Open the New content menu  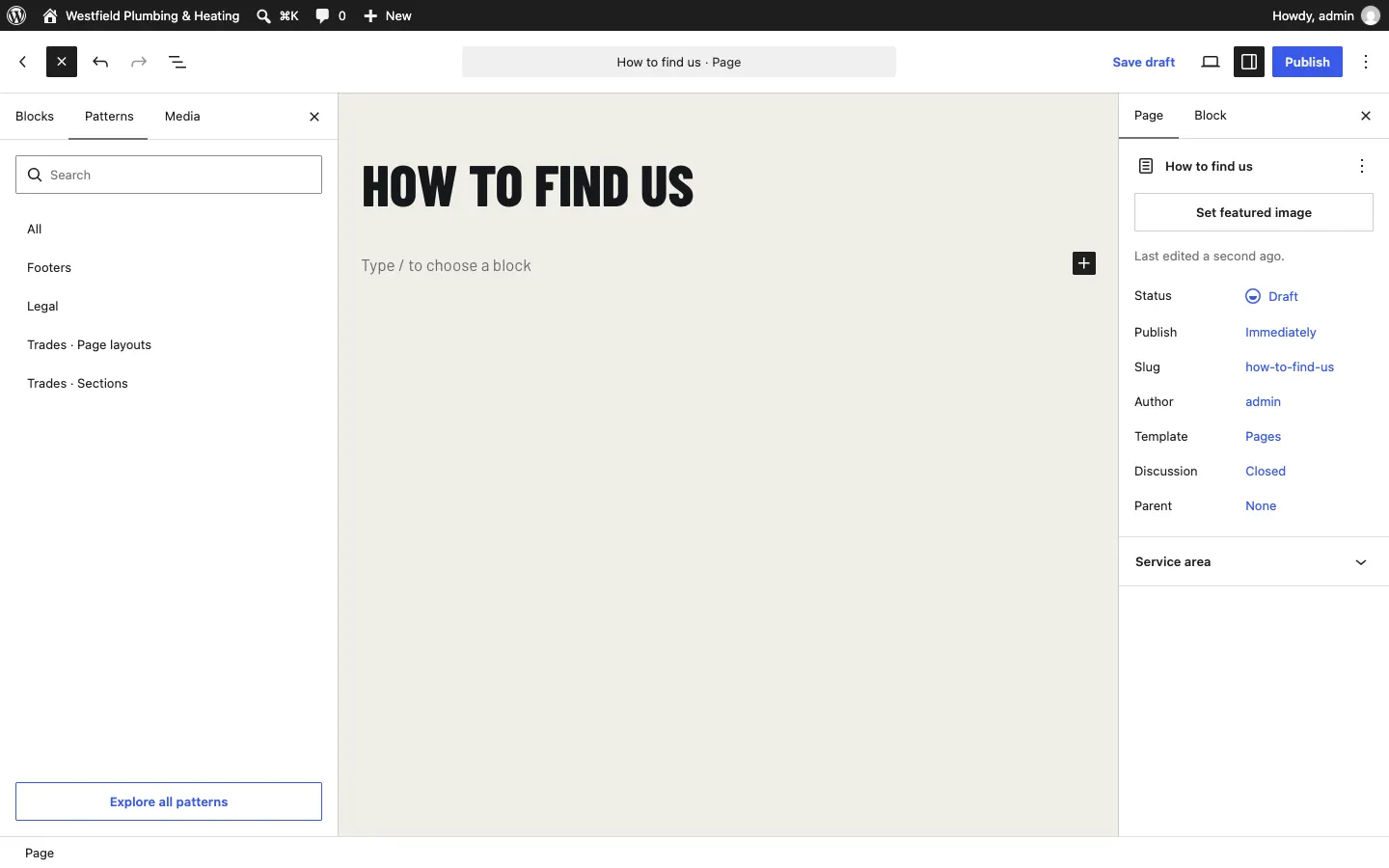[x=388, y=15]
